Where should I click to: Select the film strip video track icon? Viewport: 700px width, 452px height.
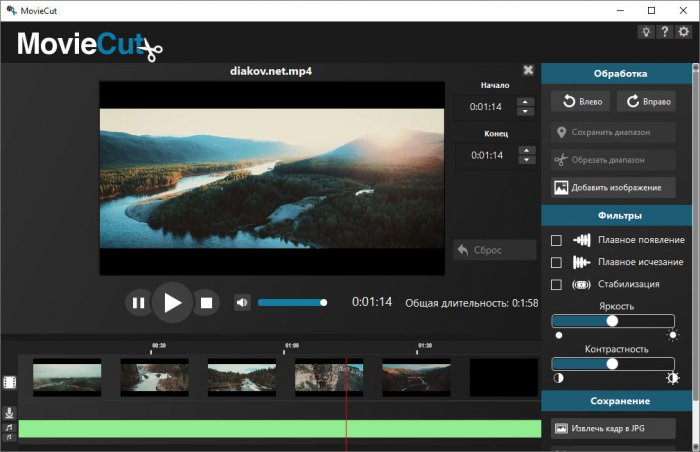point(9,382)
